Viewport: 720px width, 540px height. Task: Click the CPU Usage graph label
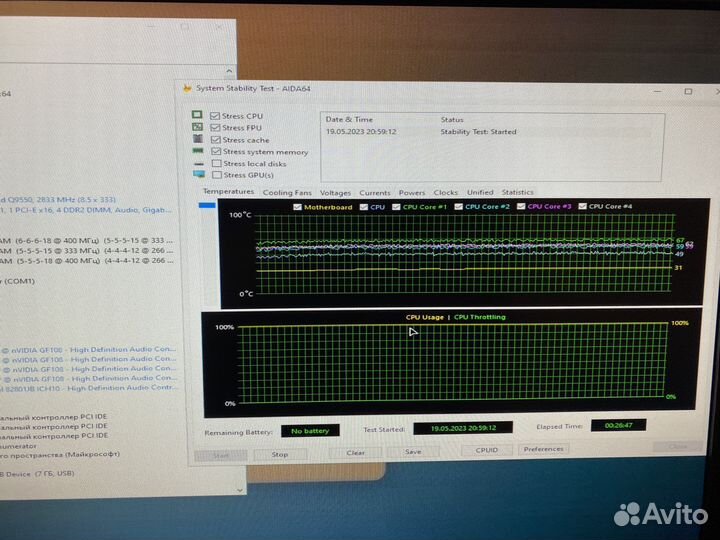coord(425,317)
